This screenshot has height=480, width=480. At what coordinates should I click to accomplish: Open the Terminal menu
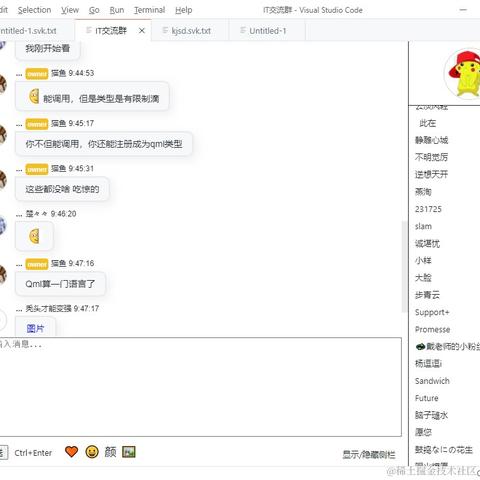pyautogui.click(x=149, y=10)
